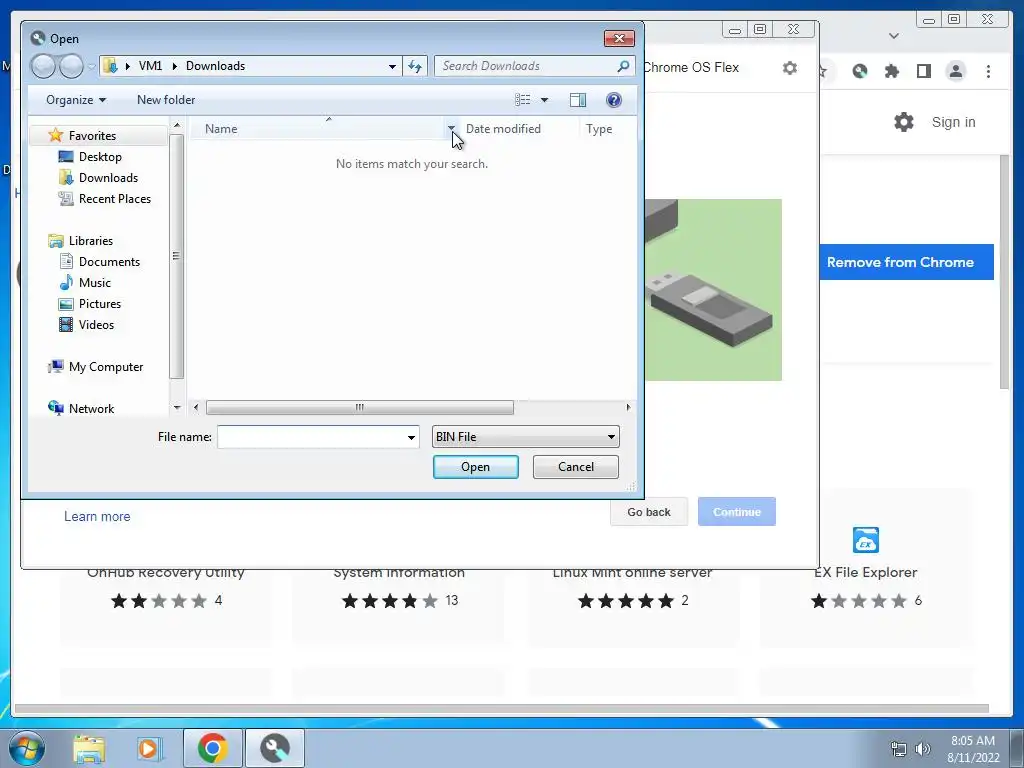
Task: Click the Open button
Action: 475,467
